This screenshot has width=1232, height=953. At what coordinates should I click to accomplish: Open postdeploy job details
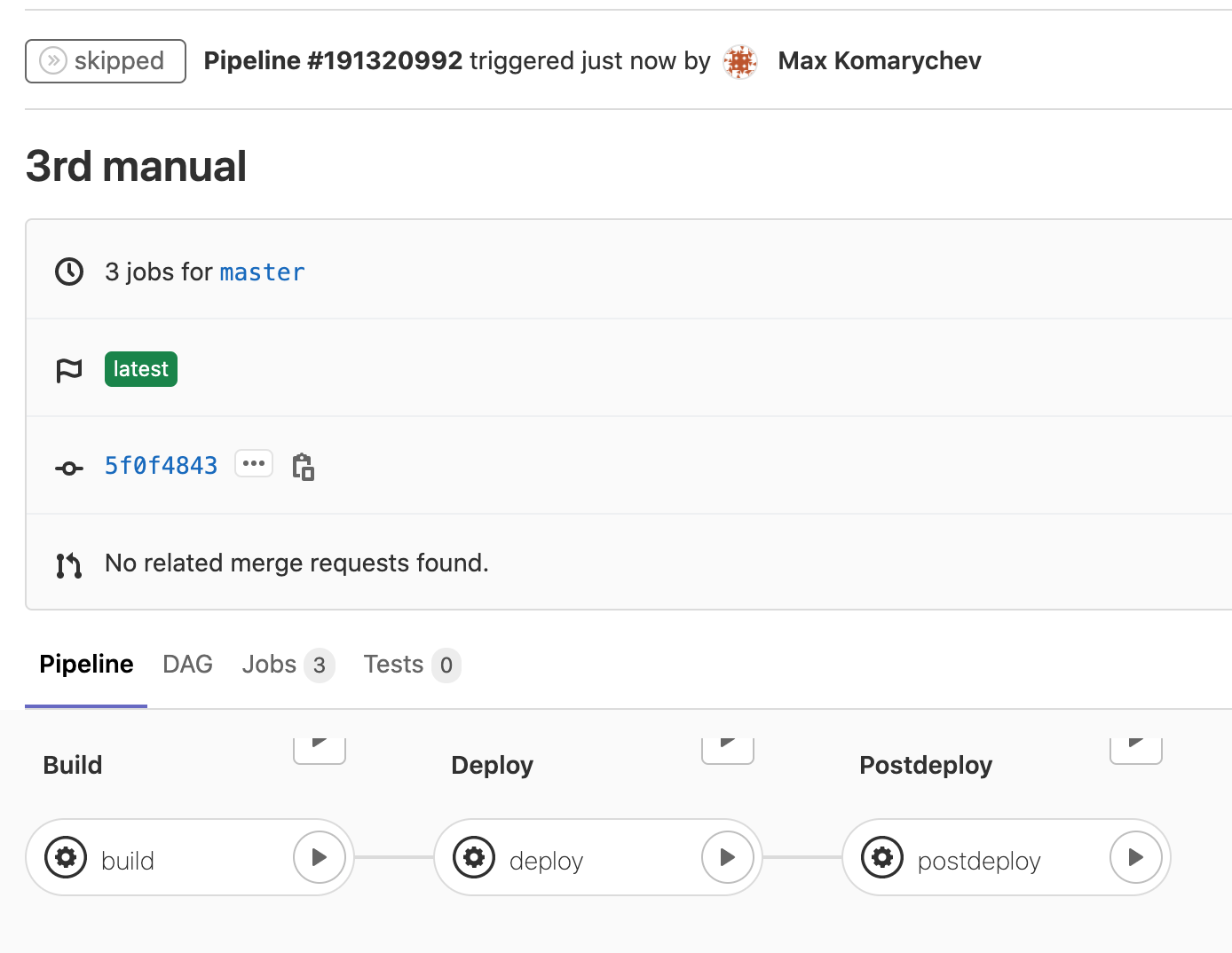(978, 861)
